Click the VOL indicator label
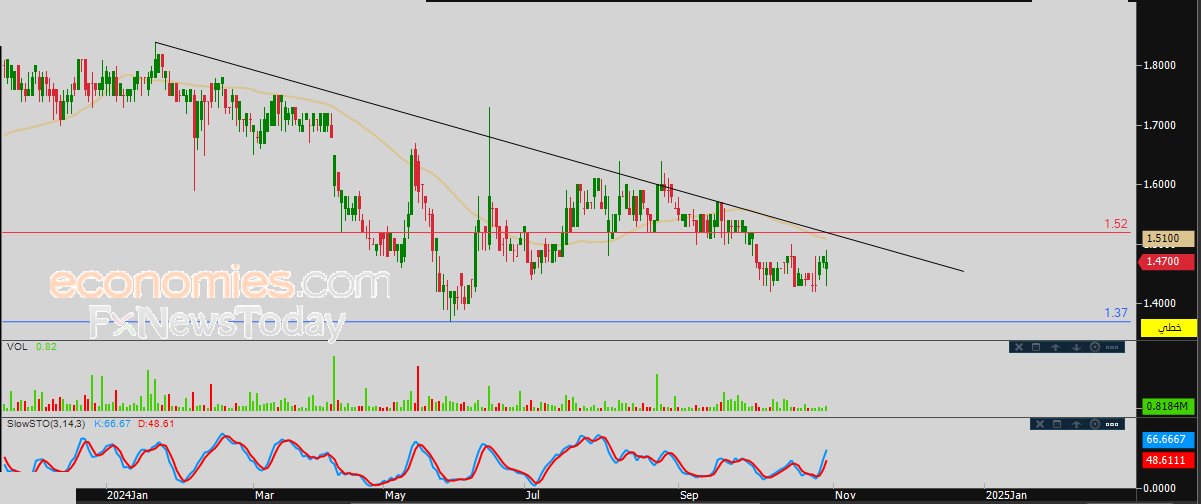 coord(16,347)
